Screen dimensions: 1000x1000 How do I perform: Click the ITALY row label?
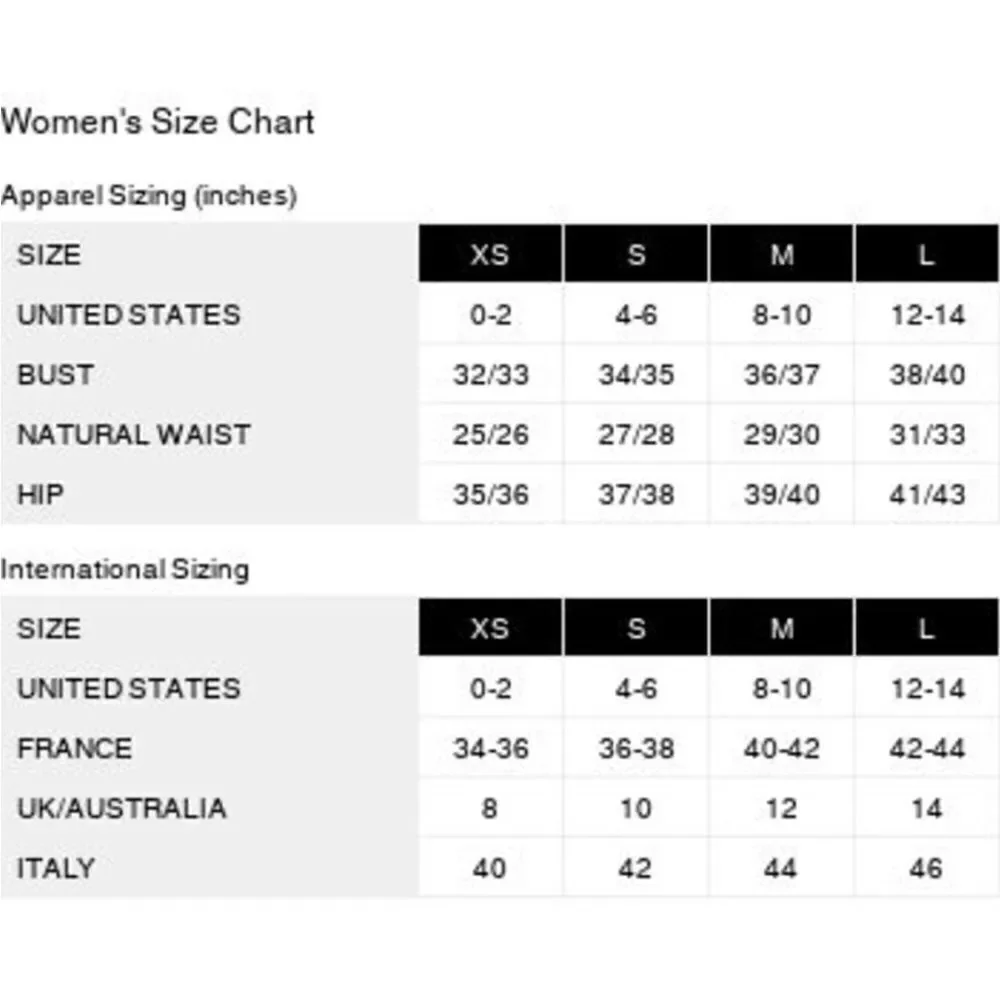click(56, 868)
